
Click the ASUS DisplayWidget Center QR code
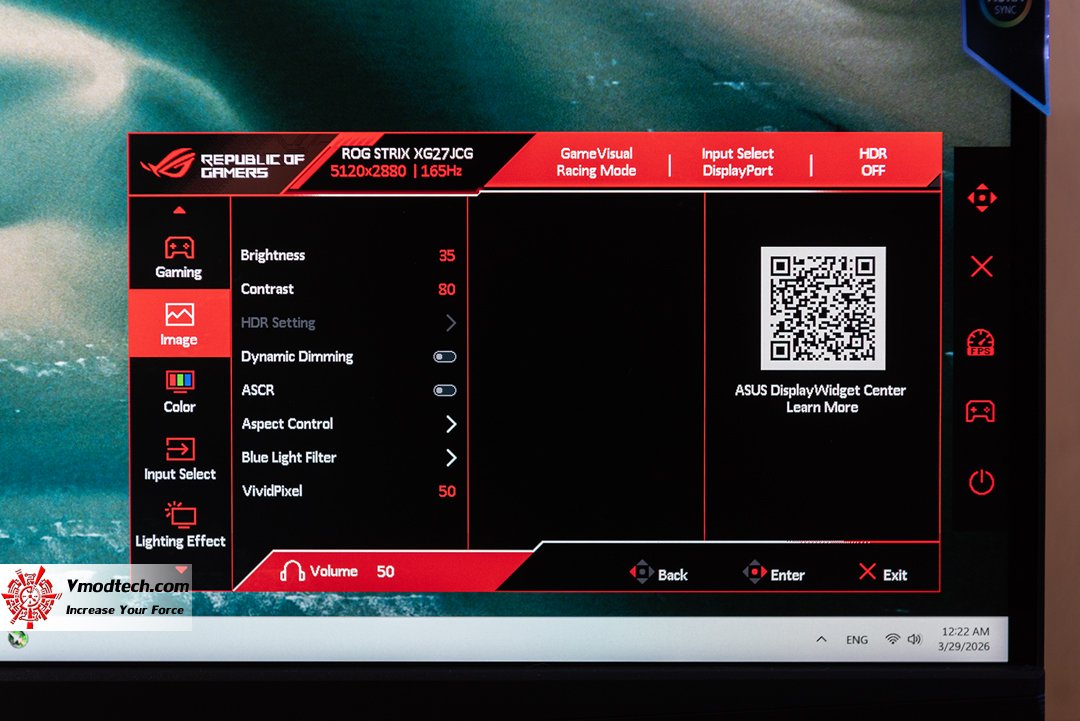823,308
